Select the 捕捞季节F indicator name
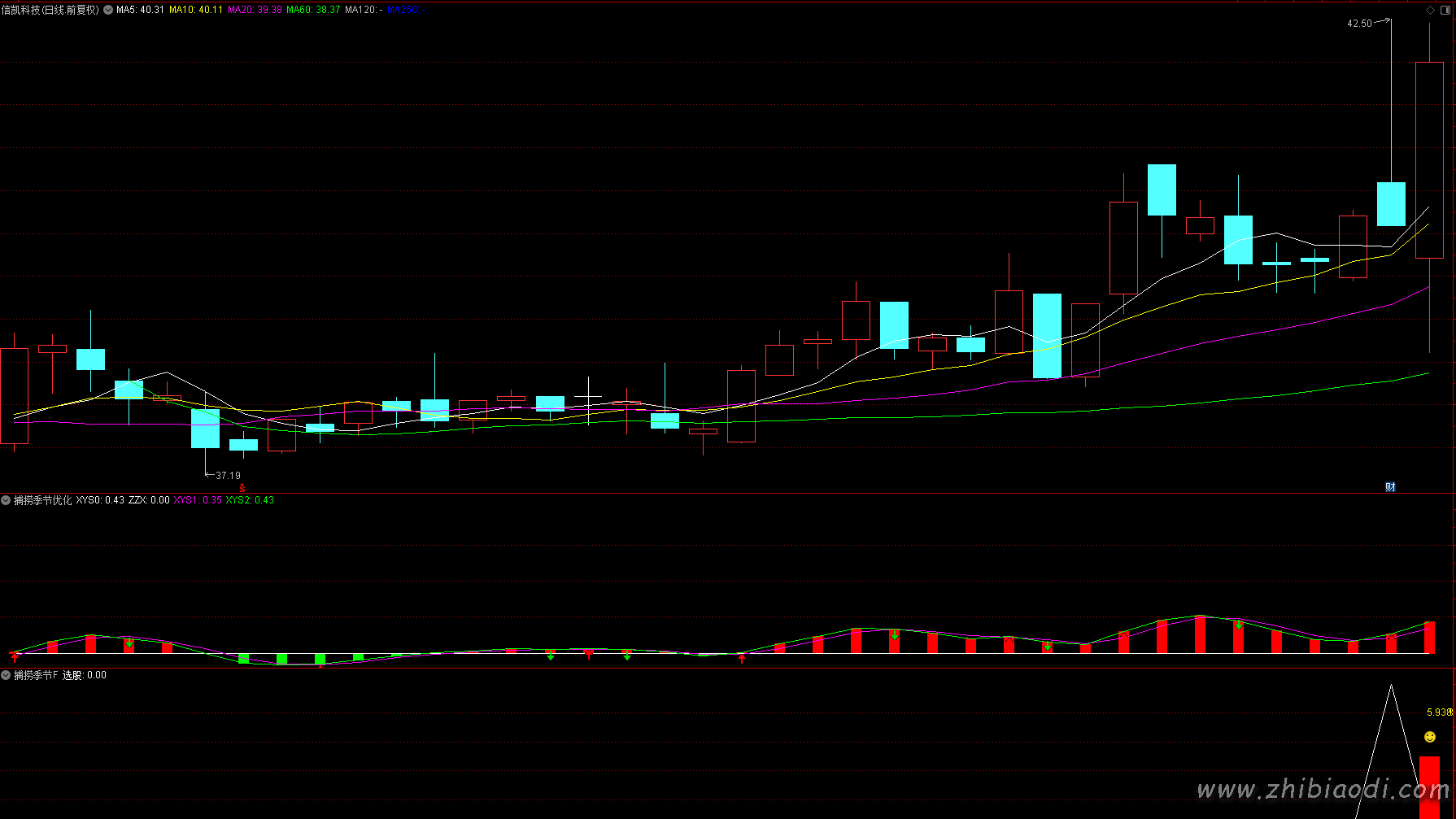This screenshot has width=1456, height=819. point(36,675)
